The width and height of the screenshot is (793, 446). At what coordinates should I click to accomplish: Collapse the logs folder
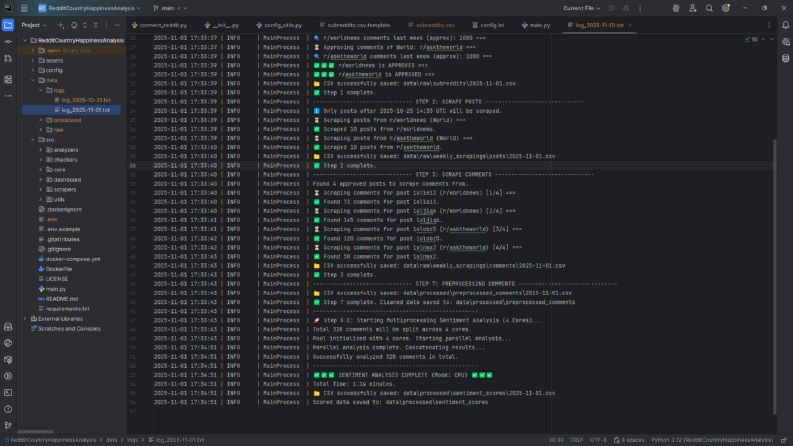click(x=41, y=91)
